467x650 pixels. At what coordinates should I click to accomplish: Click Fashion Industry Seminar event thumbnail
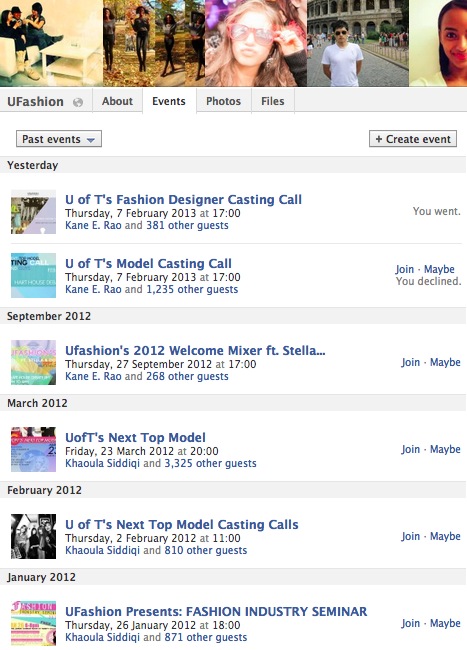click(x=33, y=623)
